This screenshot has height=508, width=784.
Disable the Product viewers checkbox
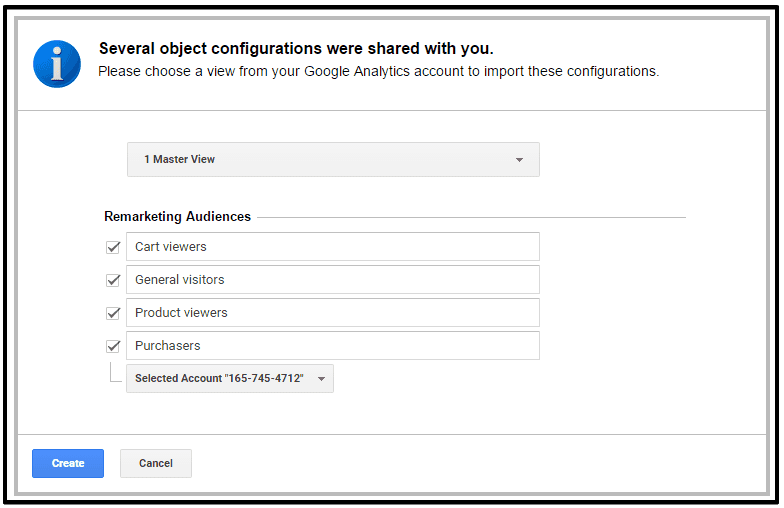coord(113,313)
